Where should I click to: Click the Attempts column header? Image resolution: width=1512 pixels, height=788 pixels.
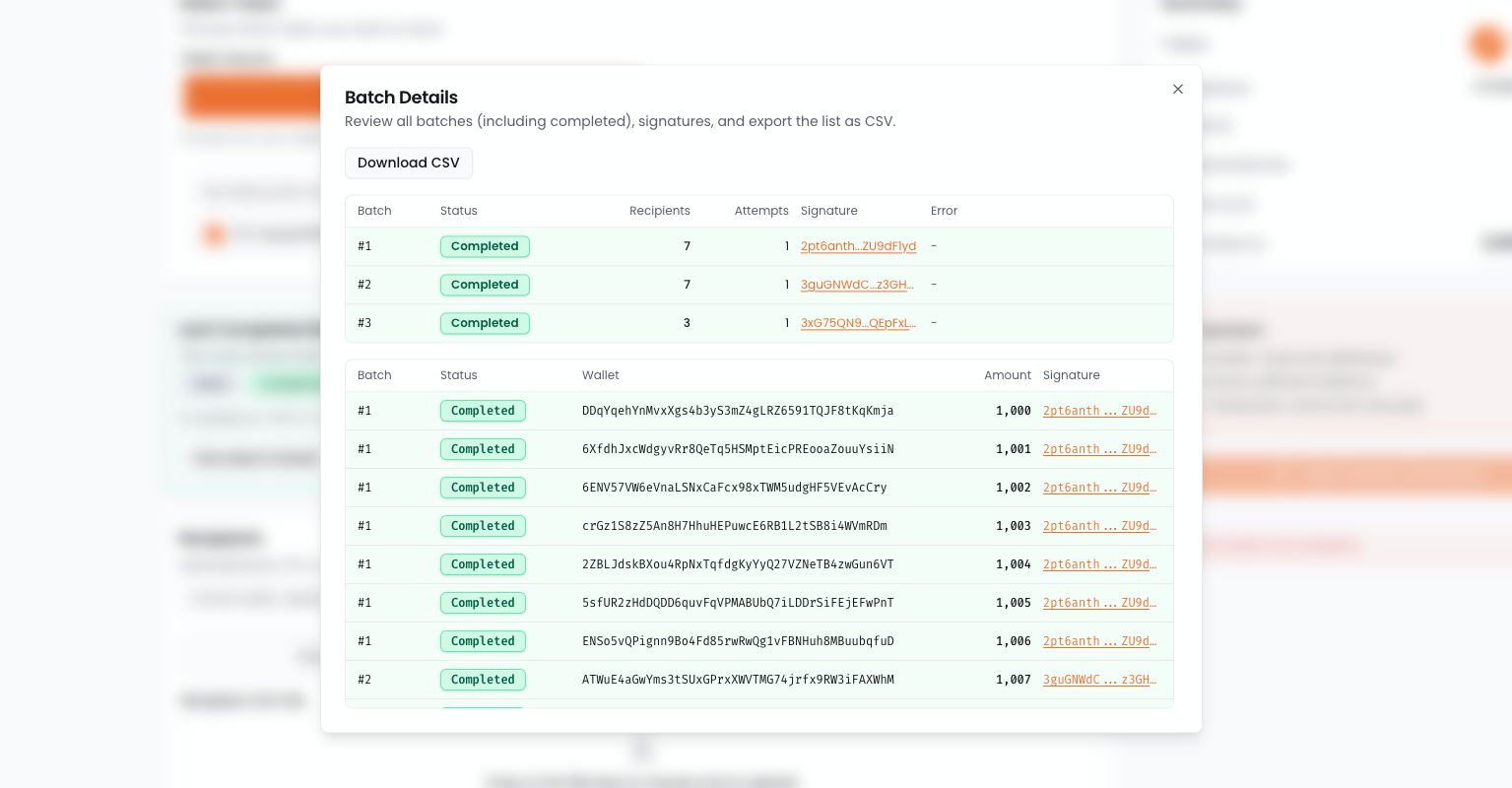click(x=760, y=211)
